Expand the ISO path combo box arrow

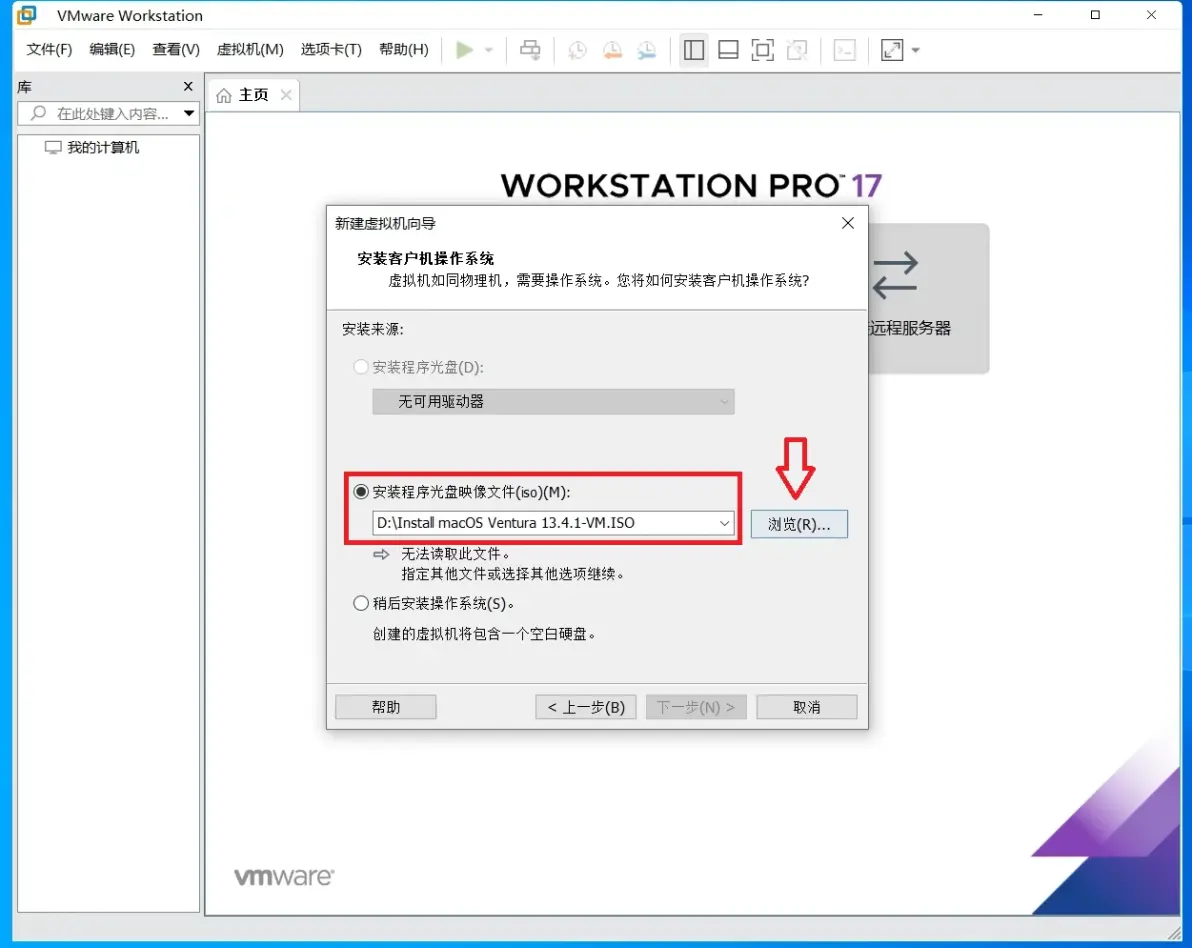(724, 523)
